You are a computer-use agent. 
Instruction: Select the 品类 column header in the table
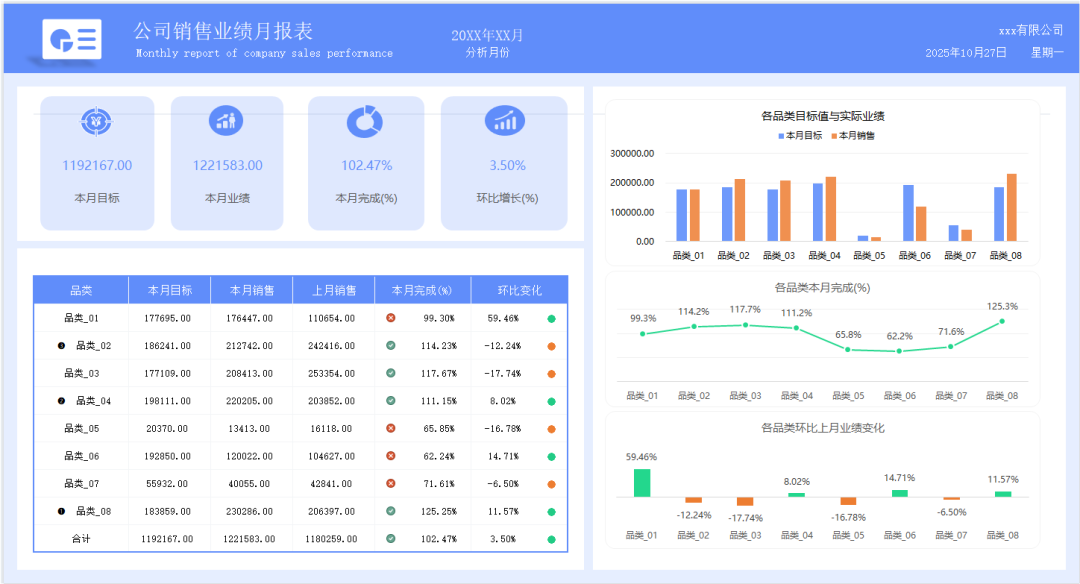pos(81,289)
